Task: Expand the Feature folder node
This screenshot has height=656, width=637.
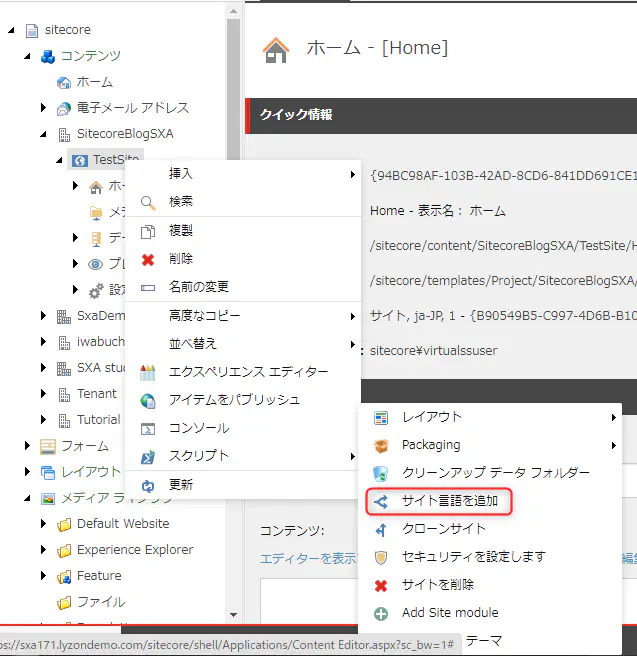Action: point(43,576)
